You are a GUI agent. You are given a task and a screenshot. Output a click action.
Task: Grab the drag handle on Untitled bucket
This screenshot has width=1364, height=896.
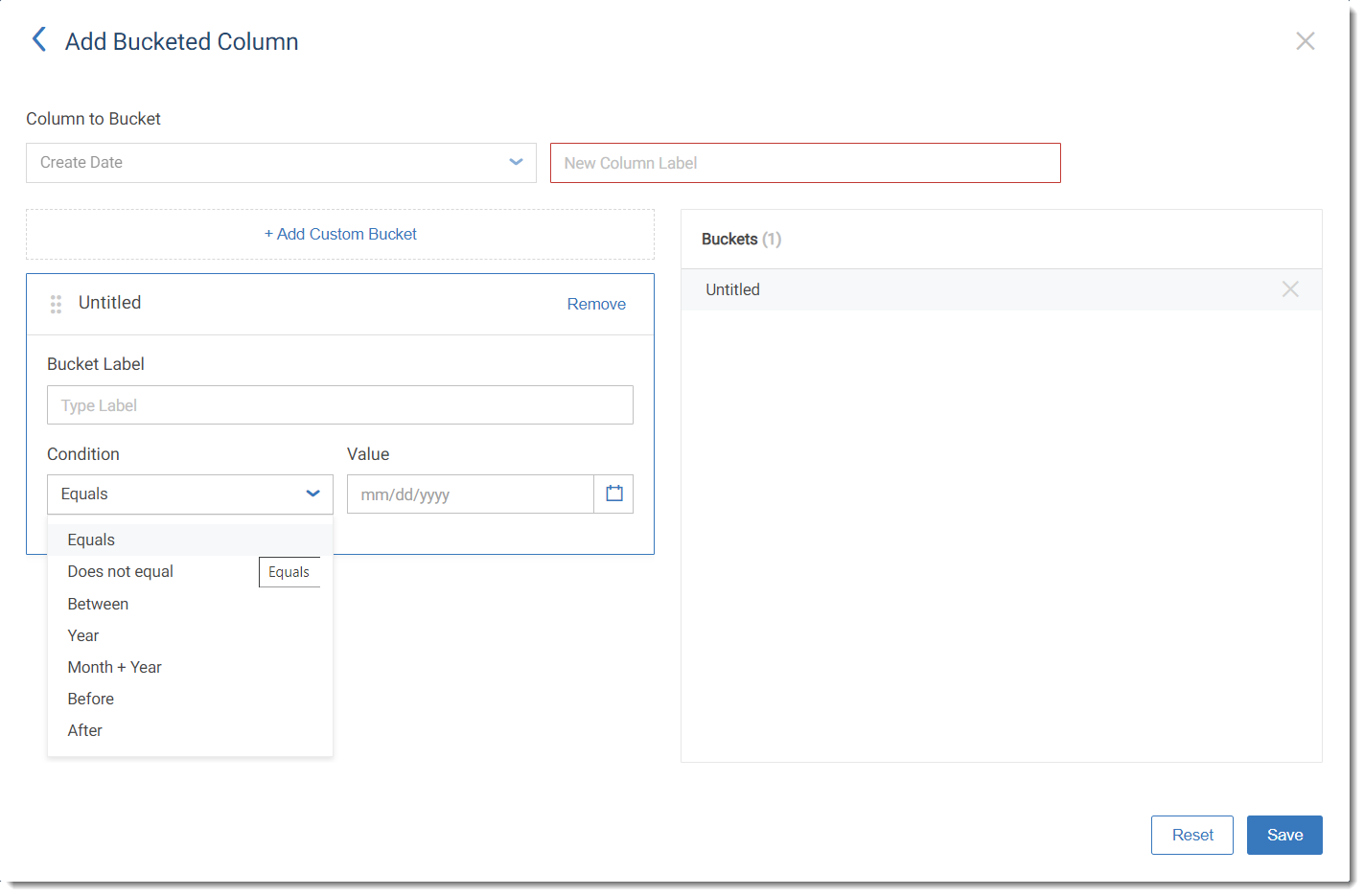click(x=56, y=304)
